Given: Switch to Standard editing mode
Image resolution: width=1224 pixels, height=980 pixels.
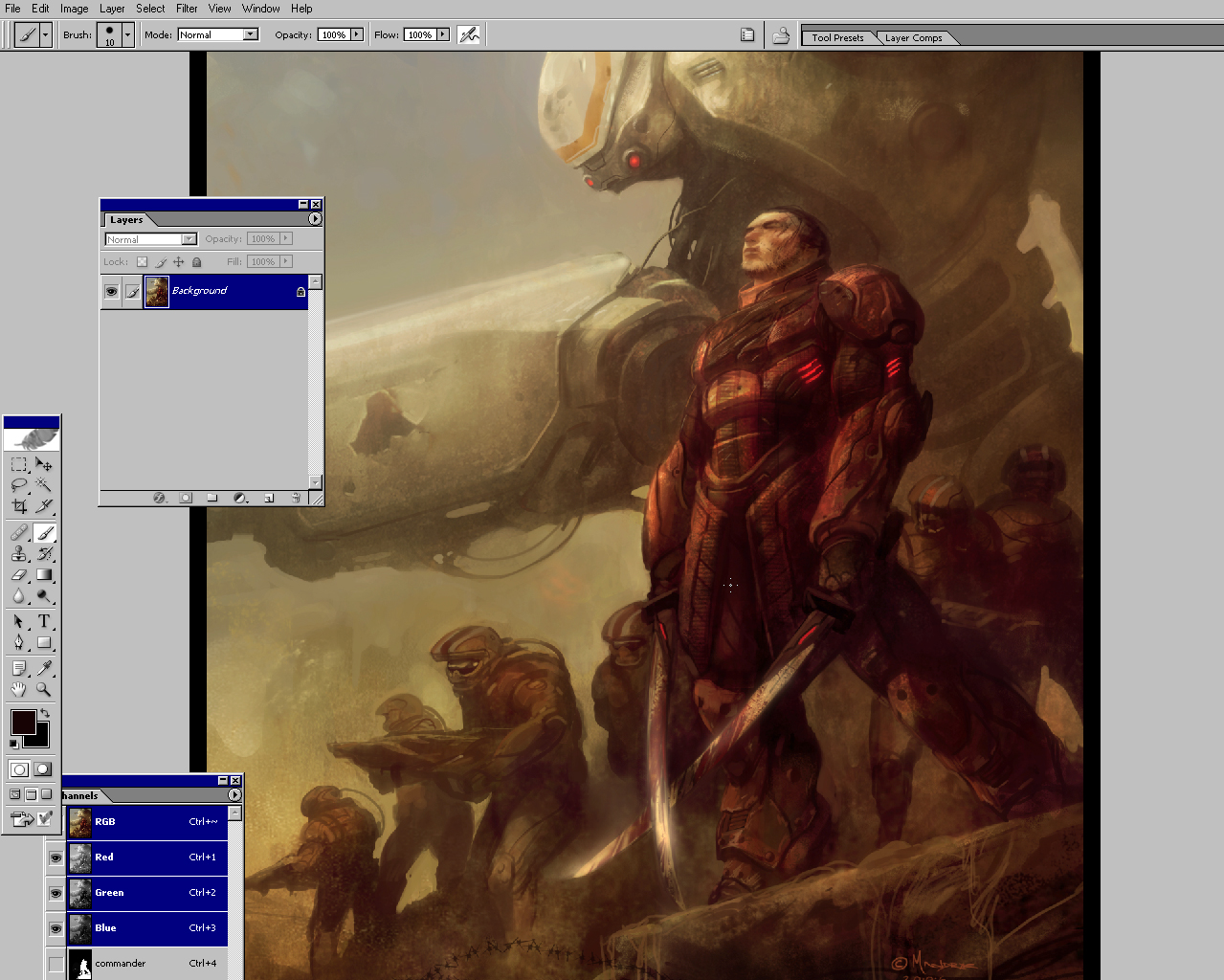Looking at the screenshot, I should (19, 769).
